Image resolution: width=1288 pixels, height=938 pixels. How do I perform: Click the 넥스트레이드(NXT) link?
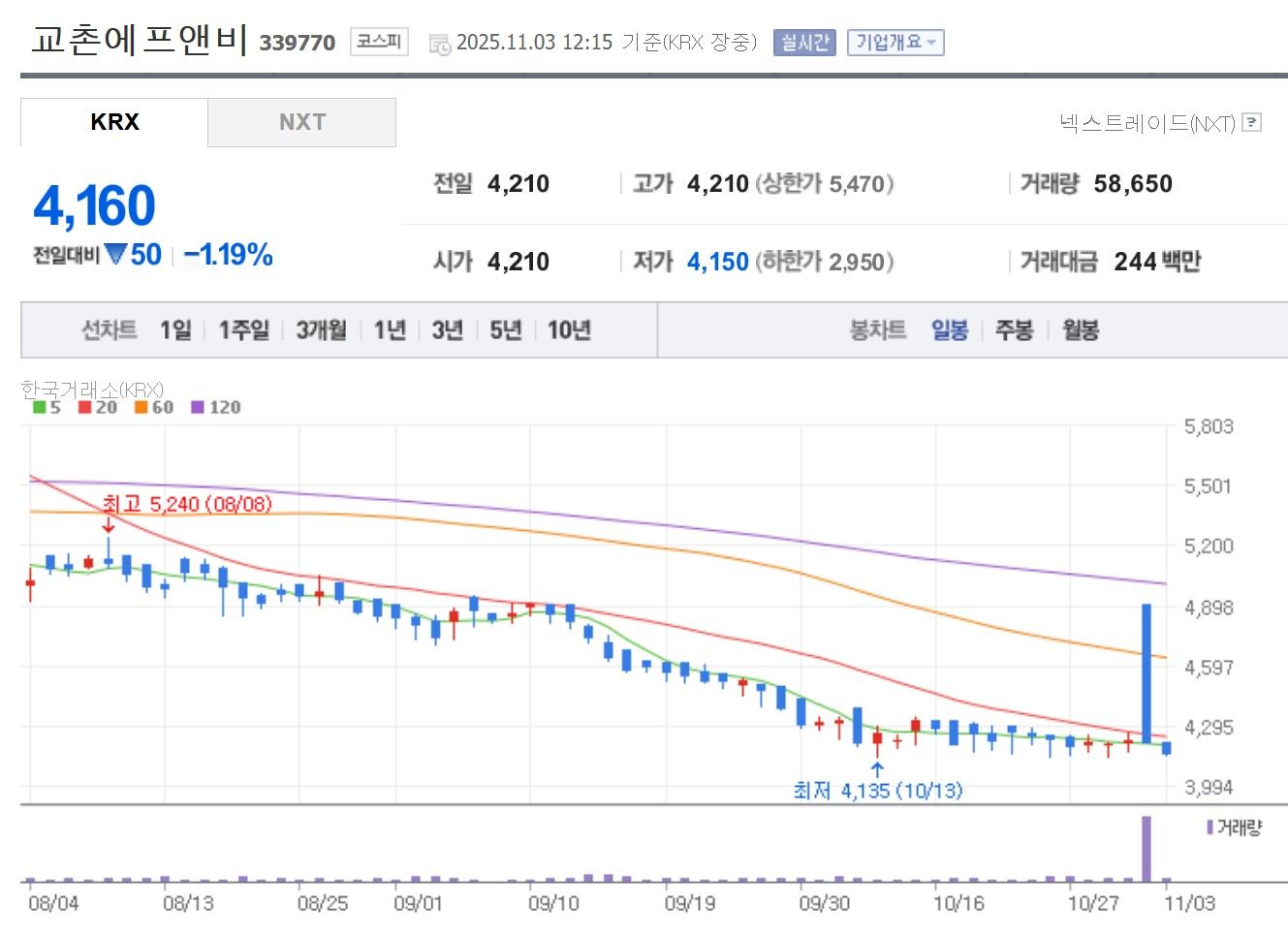tap(1147, 122)
